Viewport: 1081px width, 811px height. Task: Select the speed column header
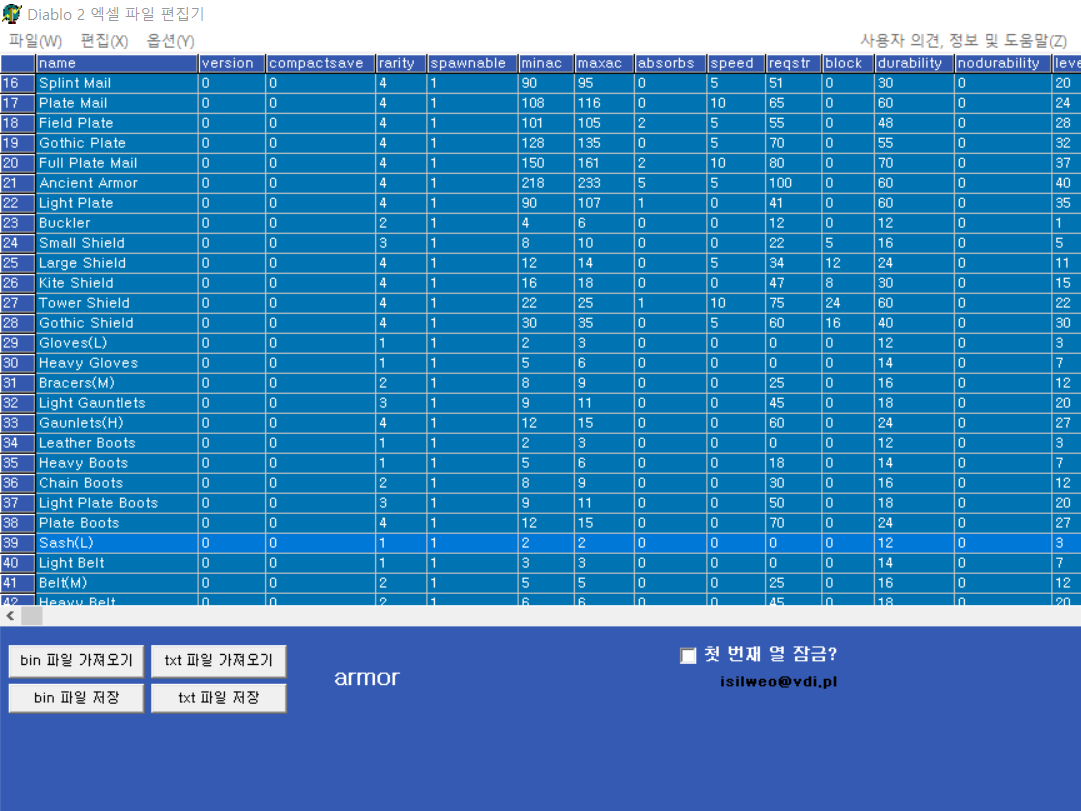point(736,63)
